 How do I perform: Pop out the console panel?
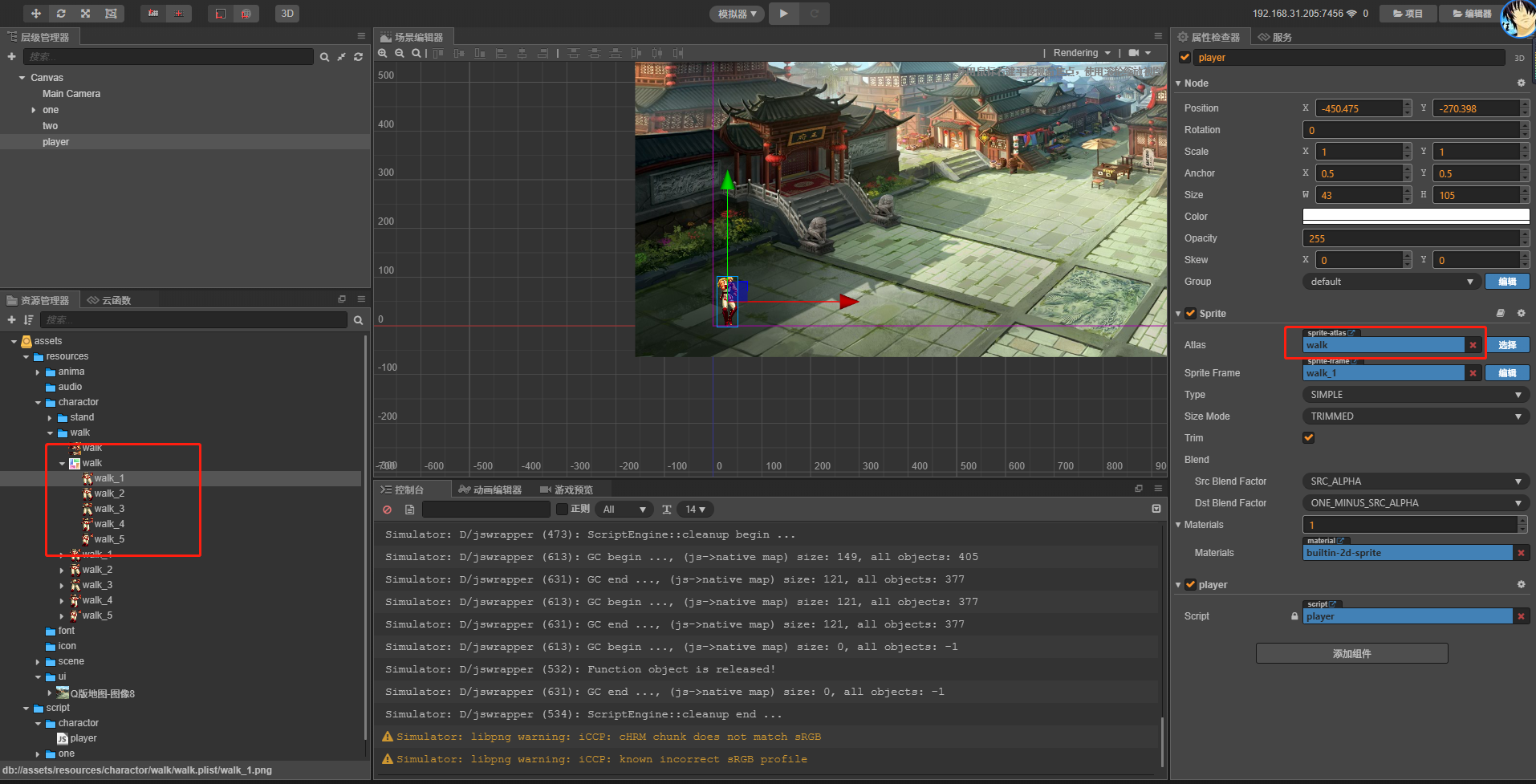click(x=1139, y=489)
